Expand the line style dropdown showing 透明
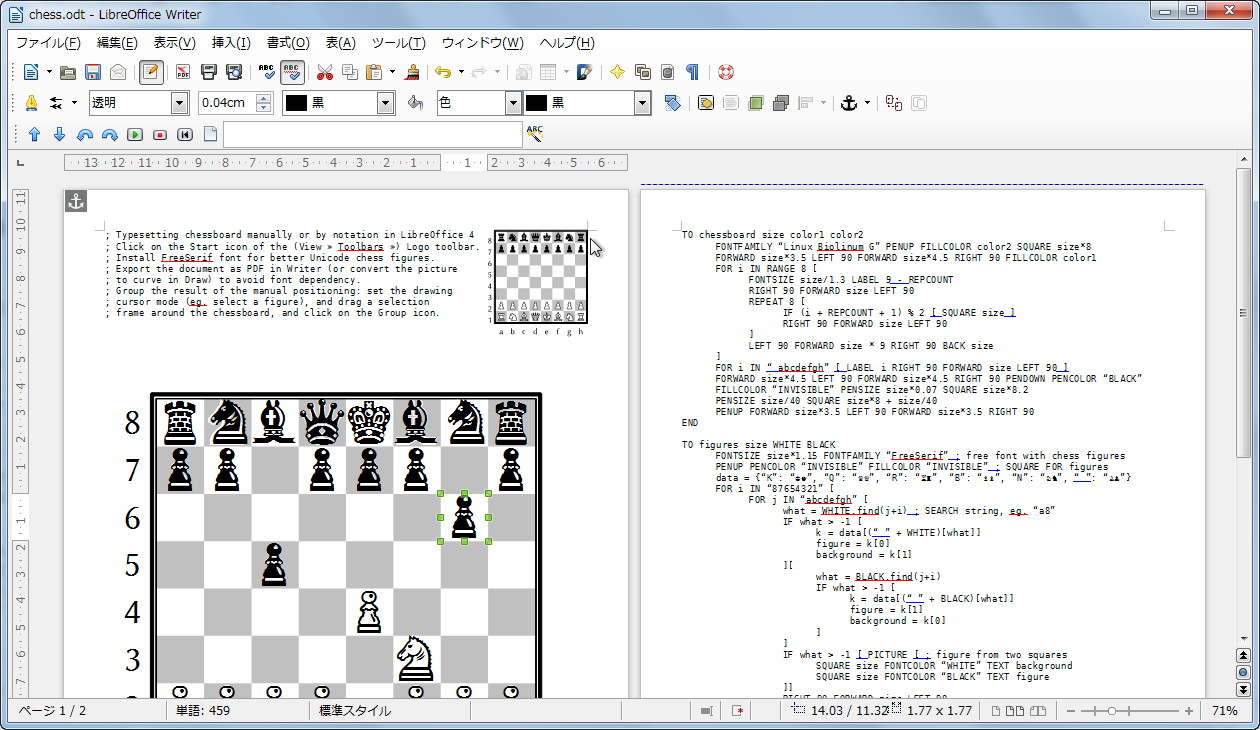This screenshot has width=1260, height=730. [x=179, y=103]
